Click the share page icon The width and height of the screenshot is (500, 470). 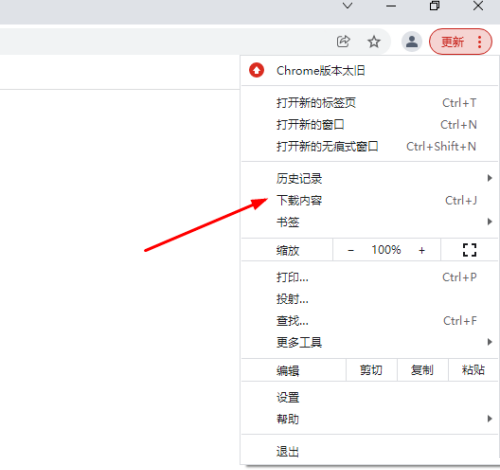coord(343,42)
